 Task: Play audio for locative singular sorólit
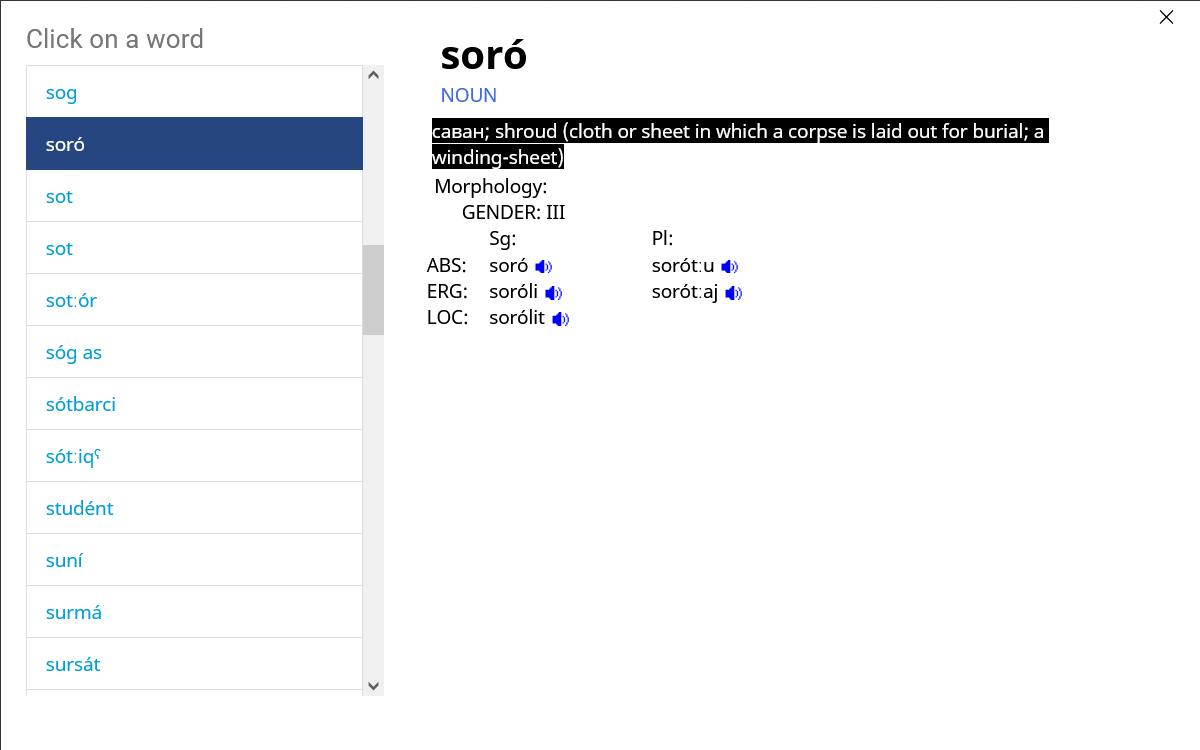pyautogui.click(x=560, y=319)
